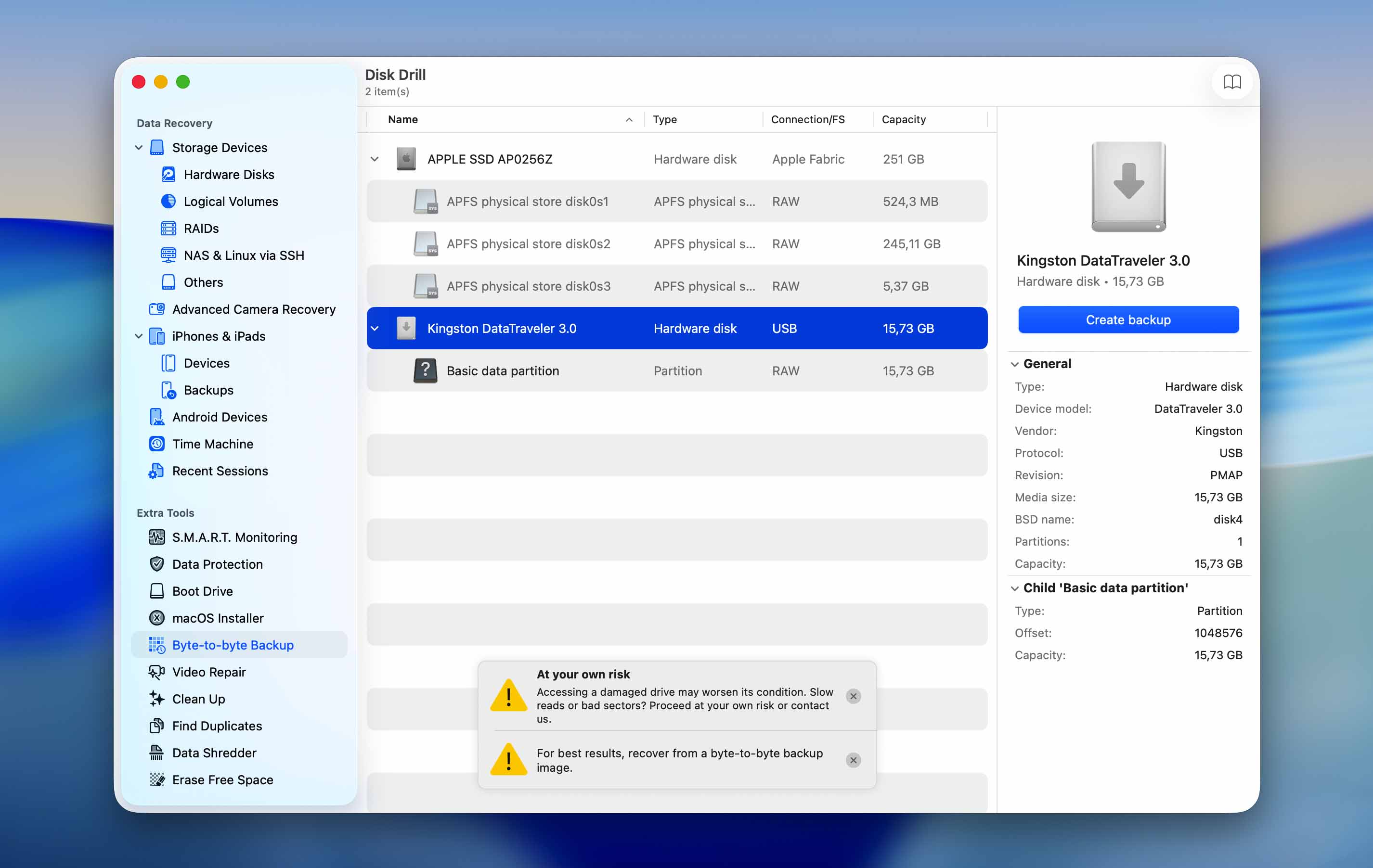Open the Recent Sessions label

click(220, 471)
